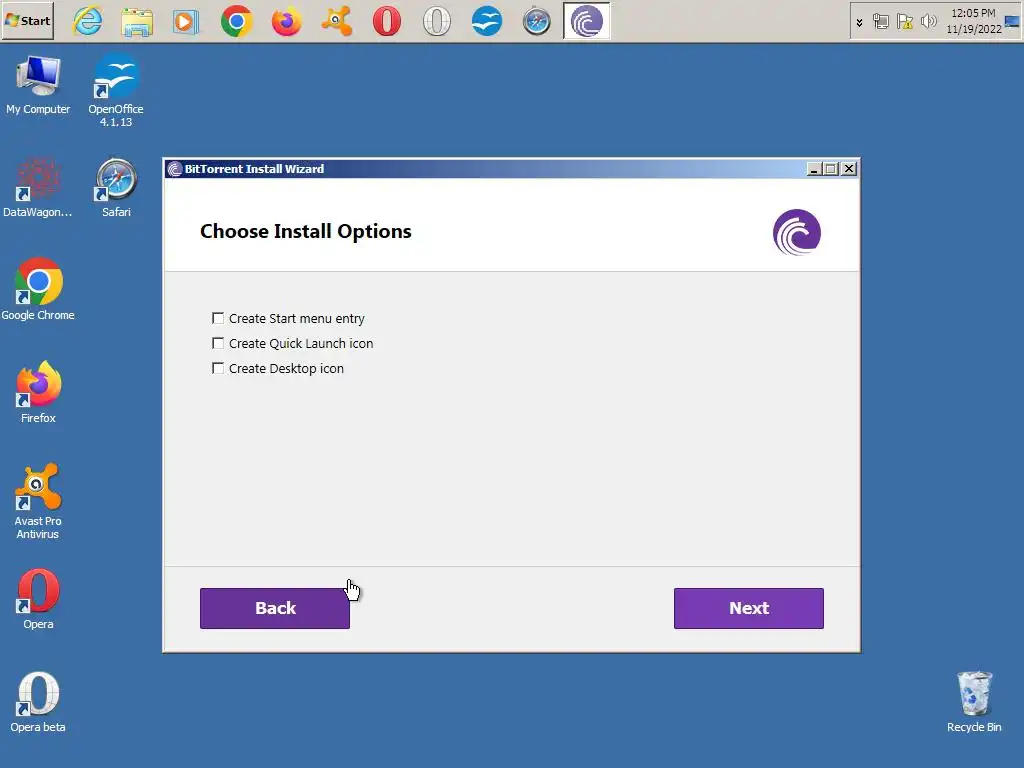Open Avast from the taskbar
This screenshot has width=1024, height=768.
pos(337,22)
